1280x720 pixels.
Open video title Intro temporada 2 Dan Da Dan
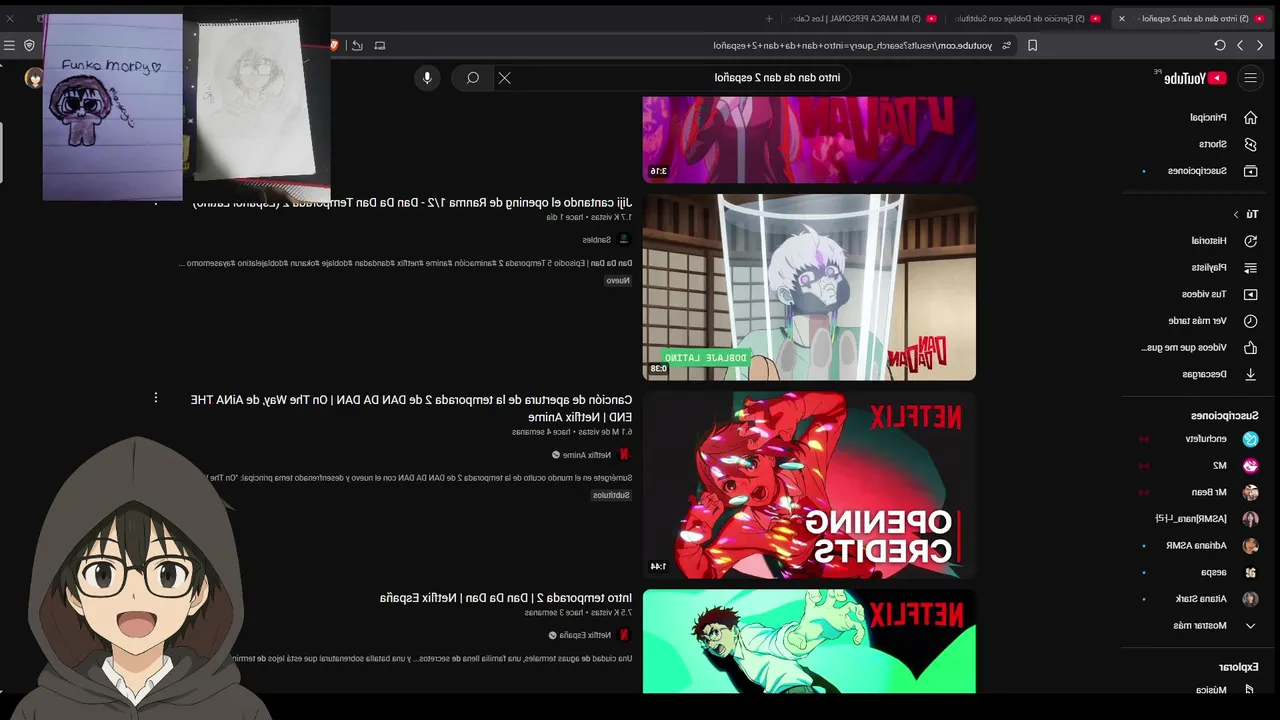pos(506,598)
